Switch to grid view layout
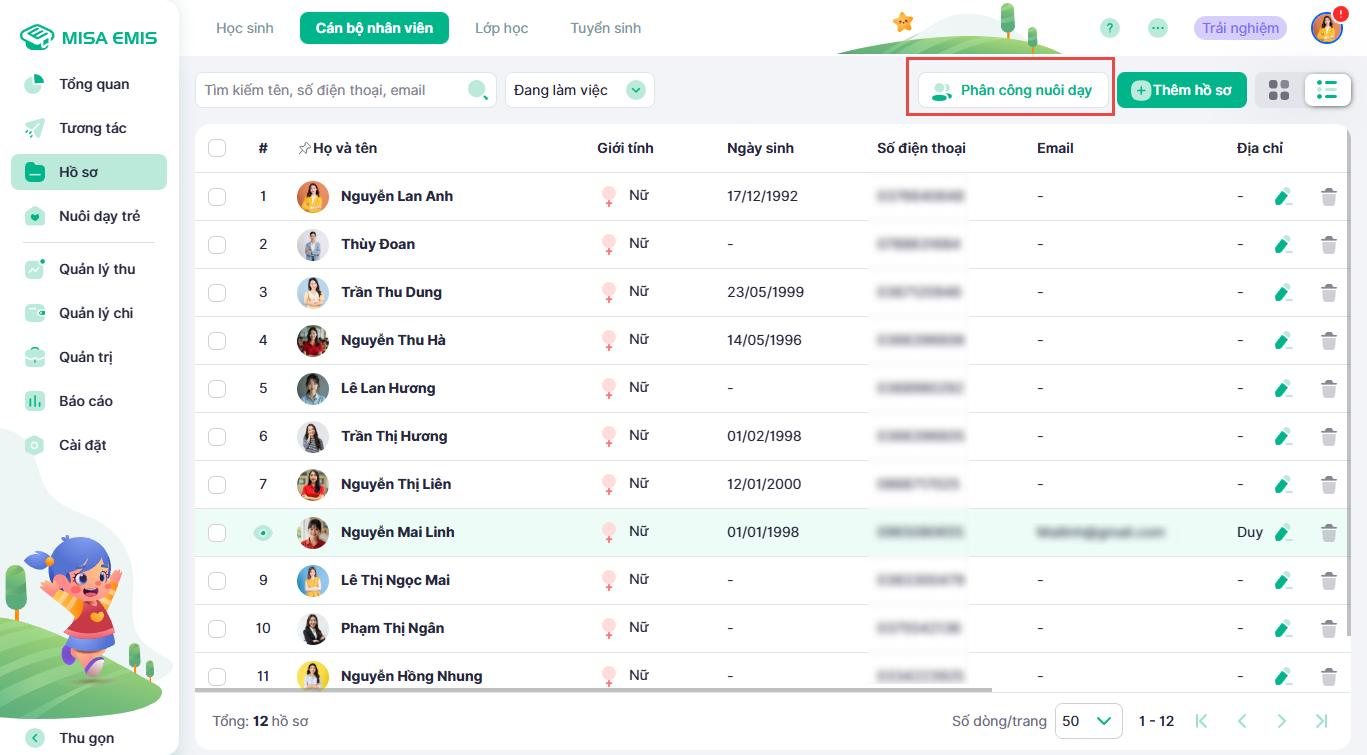The image size is (1367, 755). click(1279, 90)
